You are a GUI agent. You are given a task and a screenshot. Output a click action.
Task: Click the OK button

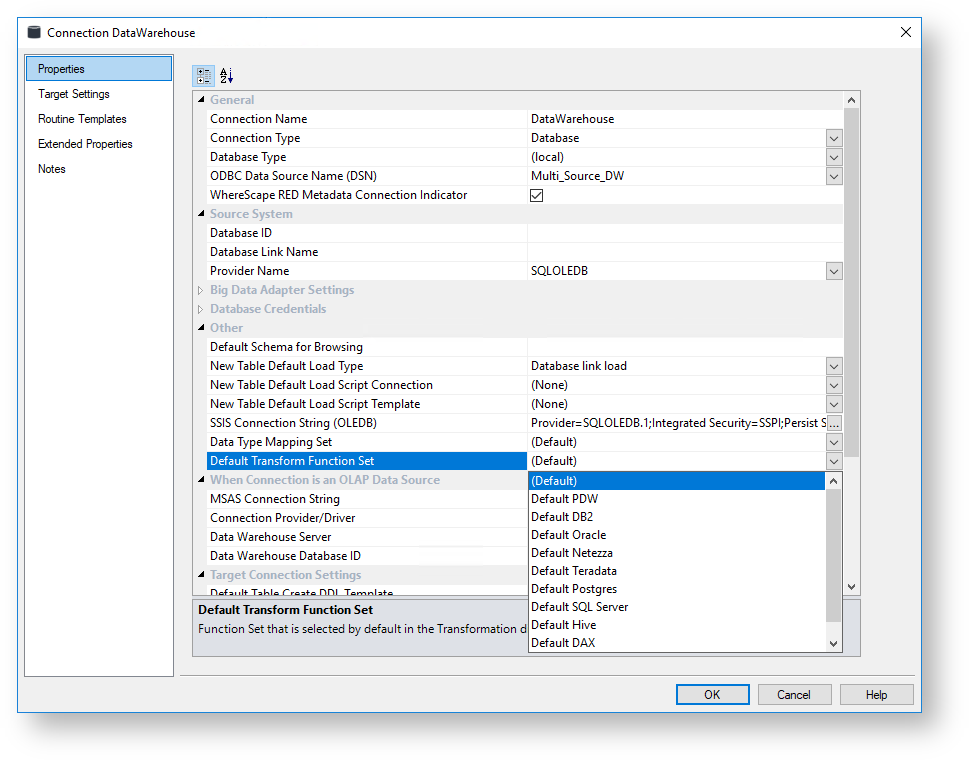pos(713,695)
